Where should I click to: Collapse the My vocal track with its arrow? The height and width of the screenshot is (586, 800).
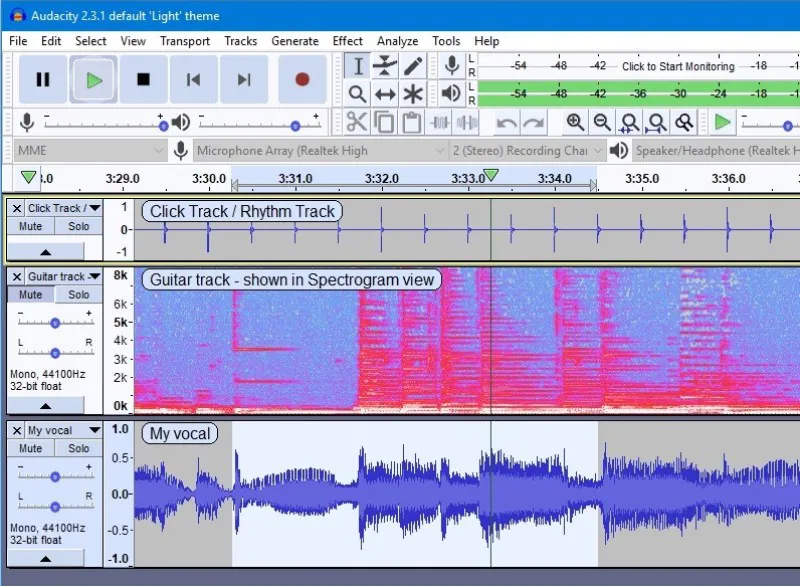click(45, 558)
